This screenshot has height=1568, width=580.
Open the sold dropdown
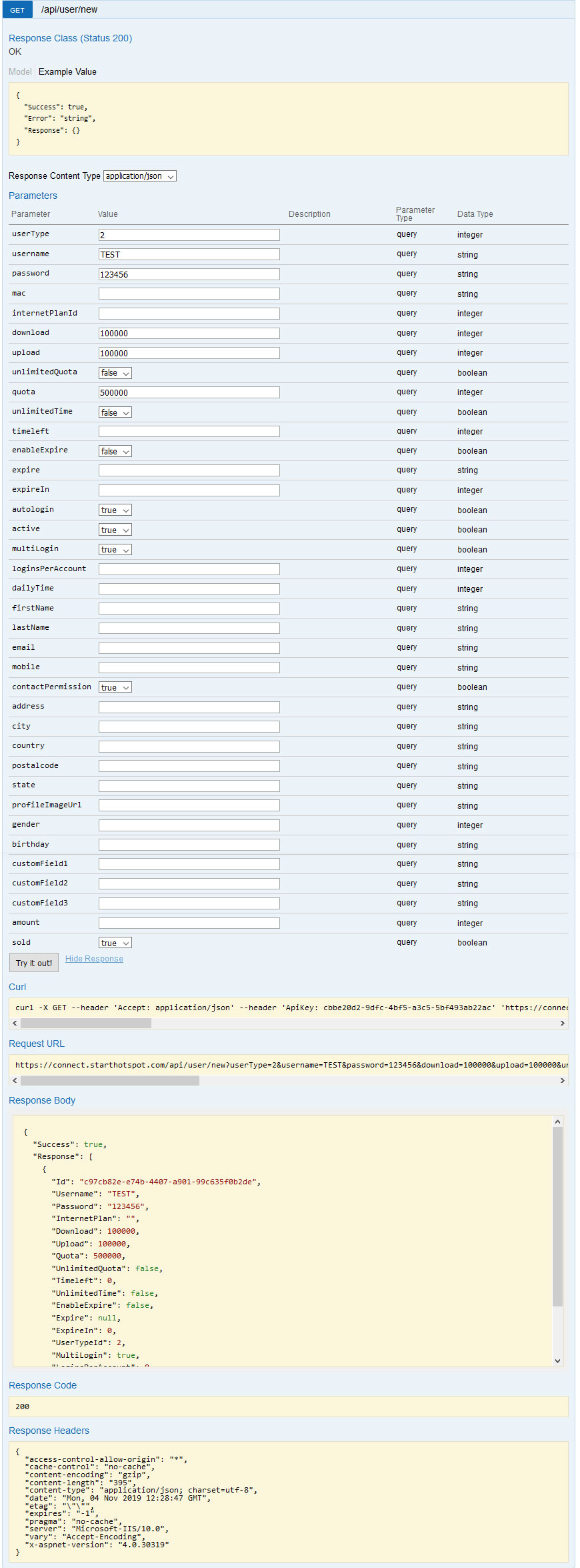115,943
